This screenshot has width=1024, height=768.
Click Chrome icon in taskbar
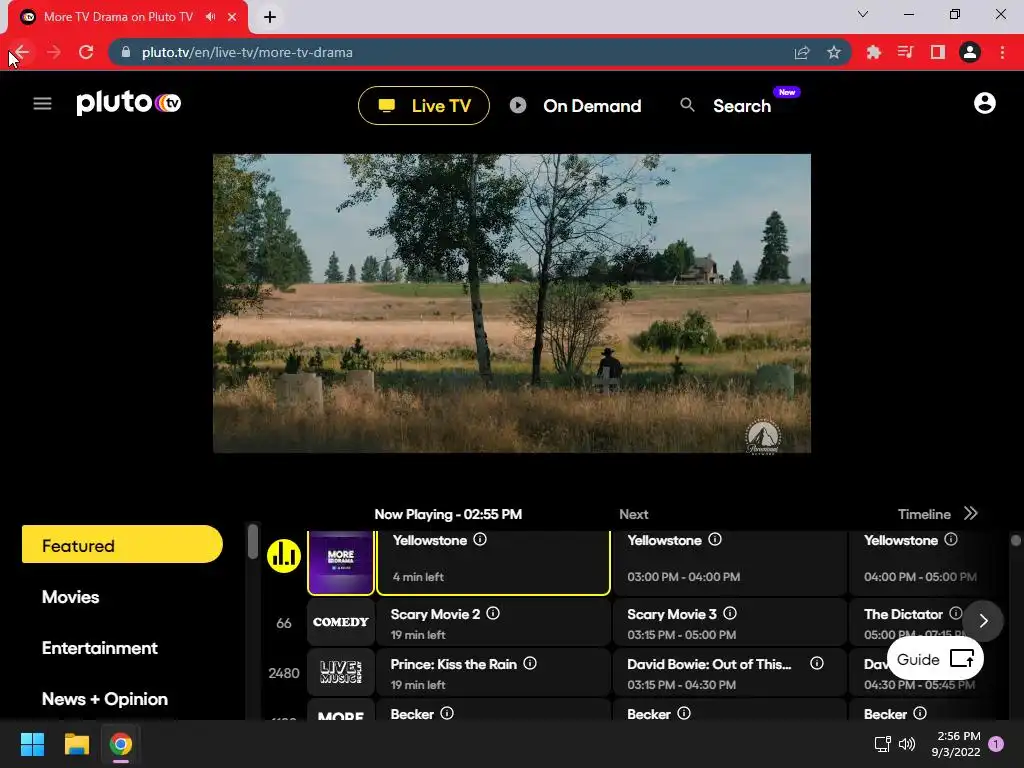121,744
